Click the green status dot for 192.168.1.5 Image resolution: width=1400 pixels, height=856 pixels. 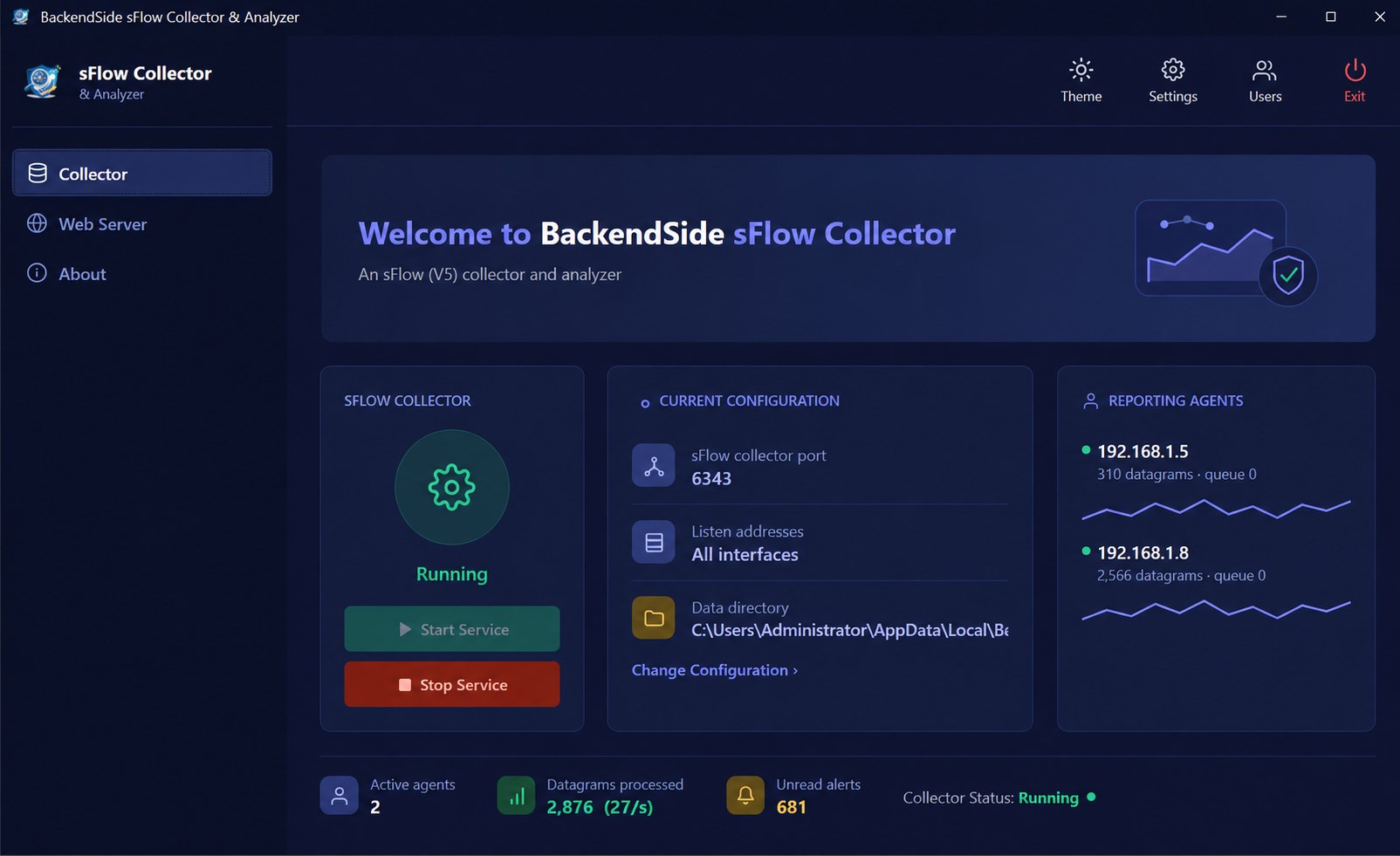point(1086,450)
